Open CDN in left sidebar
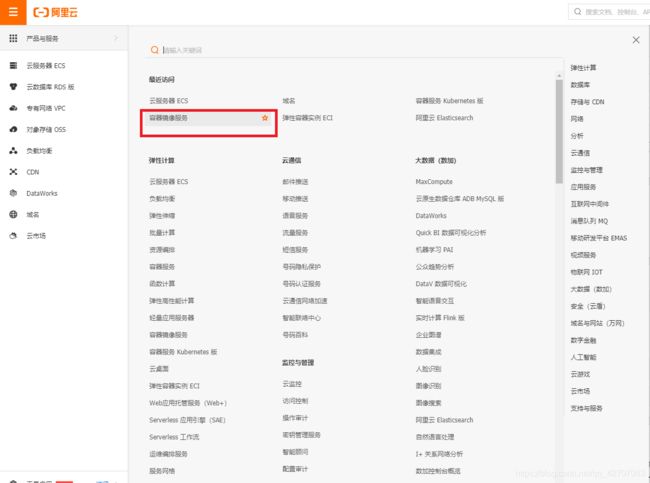This screenshot has height=483, width=650. coord(33,172)
